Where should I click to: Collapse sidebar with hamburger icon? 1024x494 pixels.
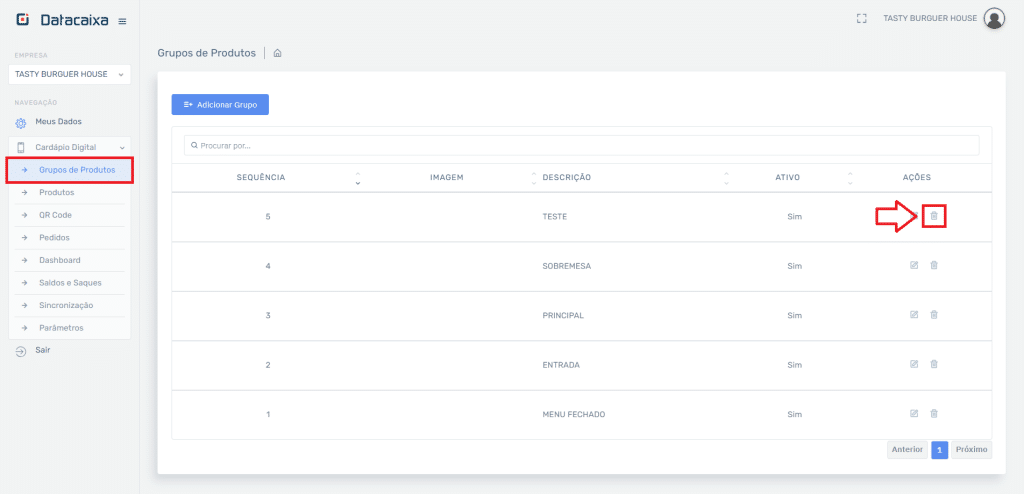click(x=122, y=21)
